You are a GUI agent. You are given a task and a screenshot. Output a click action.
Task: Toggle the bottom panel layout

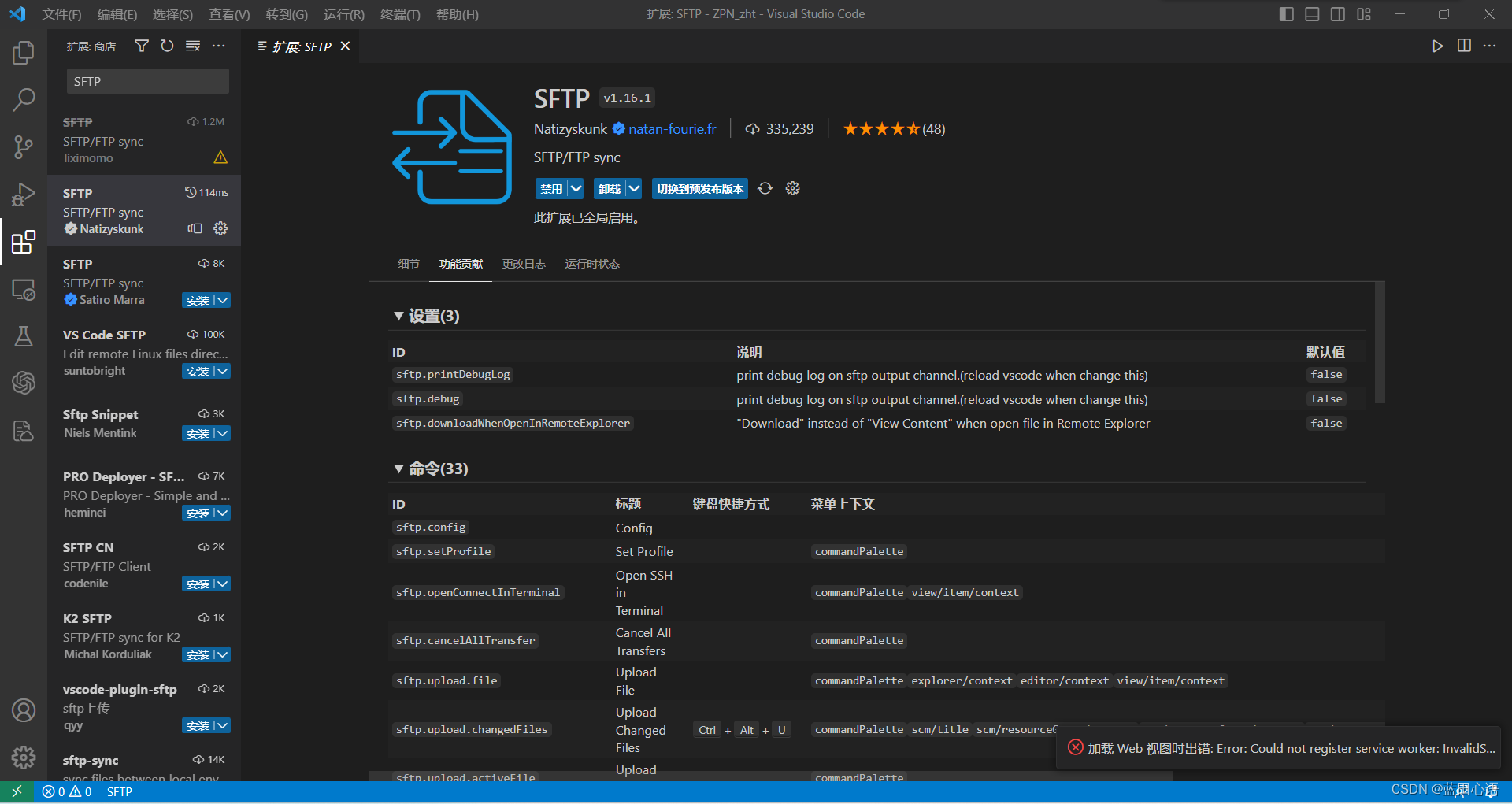[x=1312, y=14]
